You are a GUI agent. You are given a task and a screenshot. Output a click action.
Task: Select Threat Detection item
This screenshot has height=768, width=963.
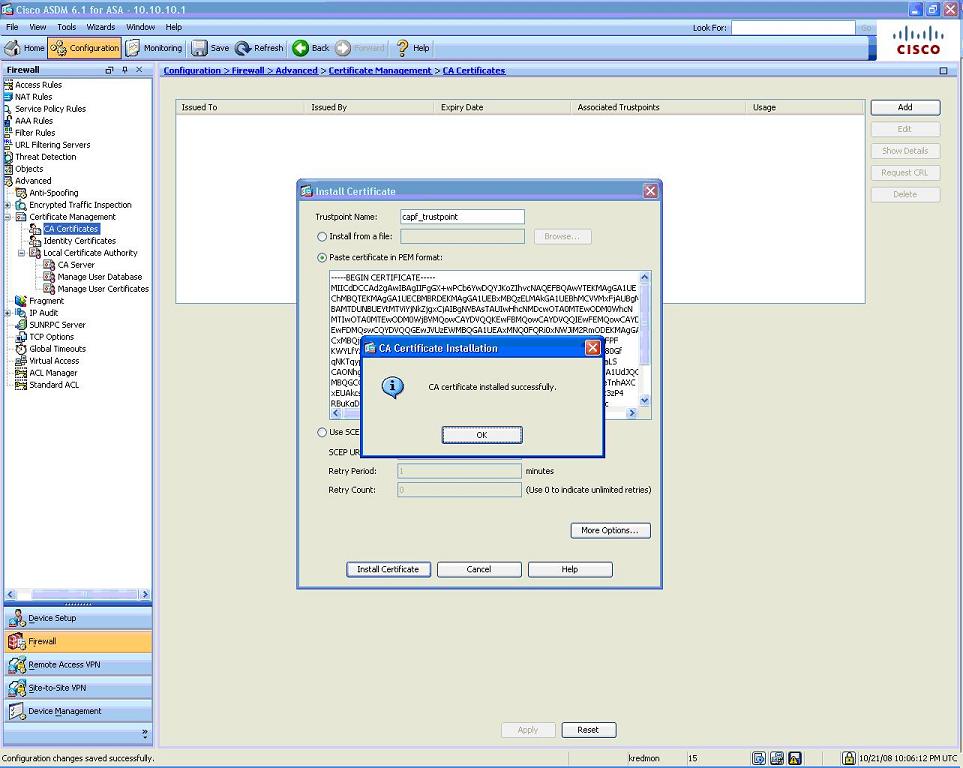[45, 157]
